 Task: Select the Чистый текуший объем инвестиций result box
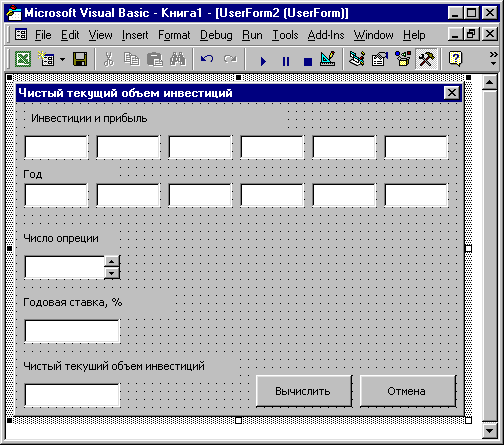pos(72,395)
